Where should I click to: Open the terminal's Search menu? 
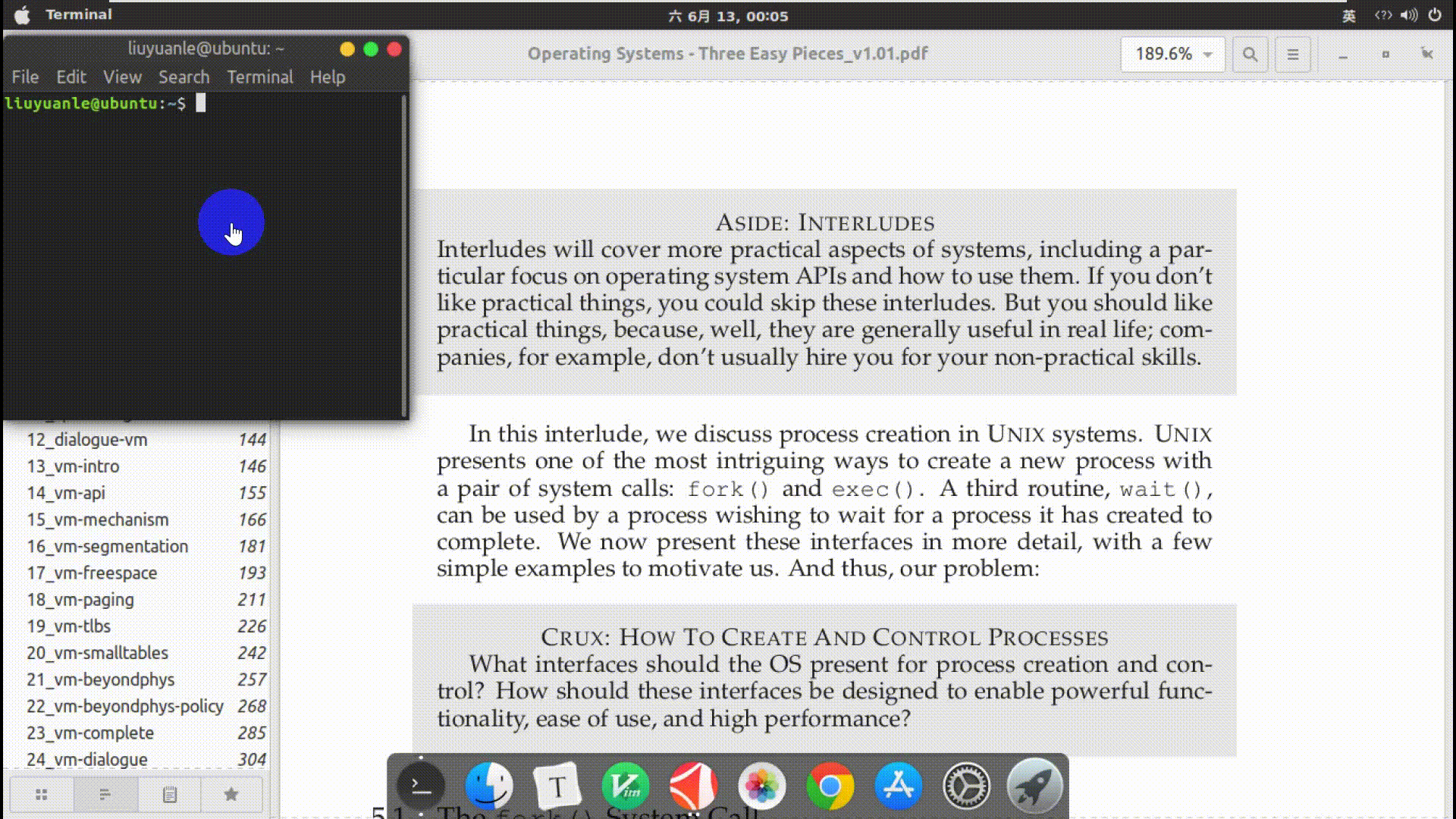pyautogui.click(x=184, y=77)
